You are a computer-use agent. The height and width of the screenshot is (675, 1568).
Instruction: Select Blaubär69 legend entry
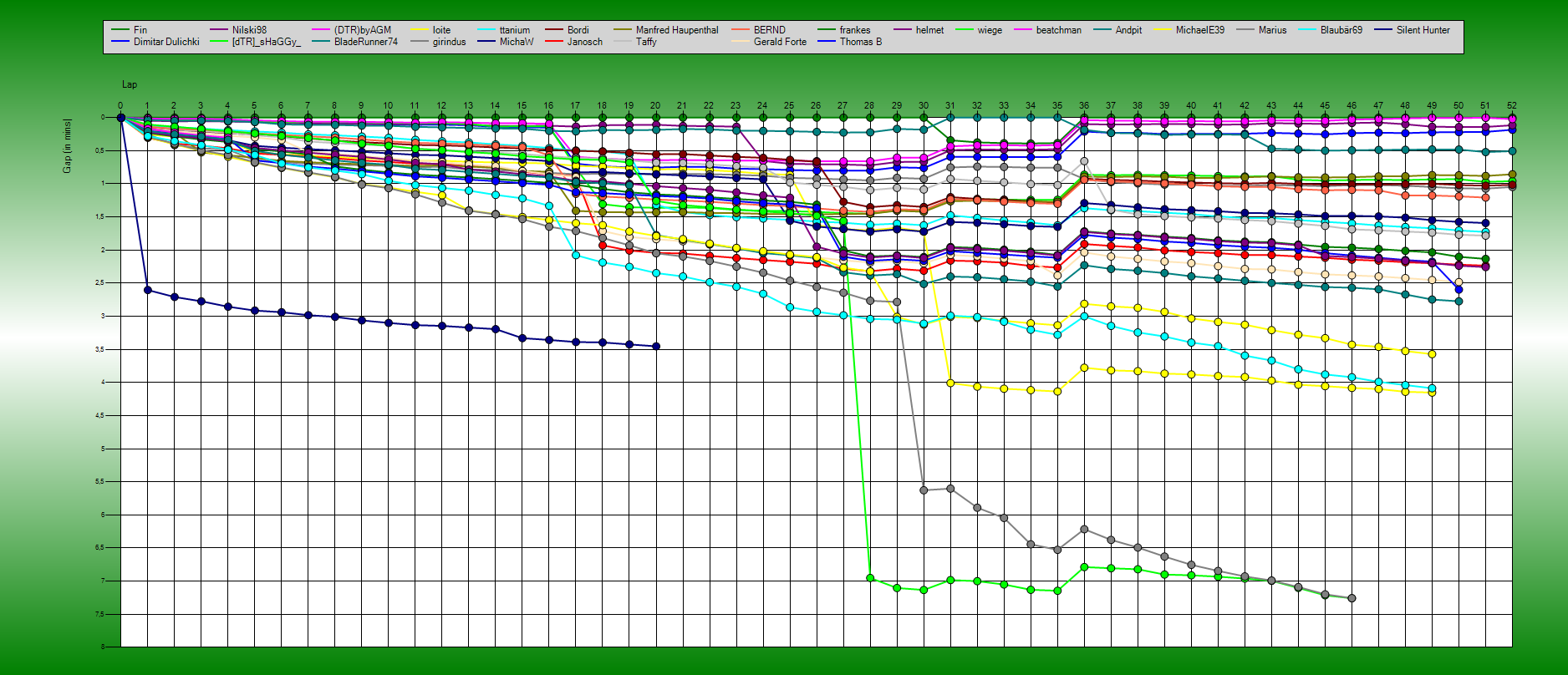1341,30
